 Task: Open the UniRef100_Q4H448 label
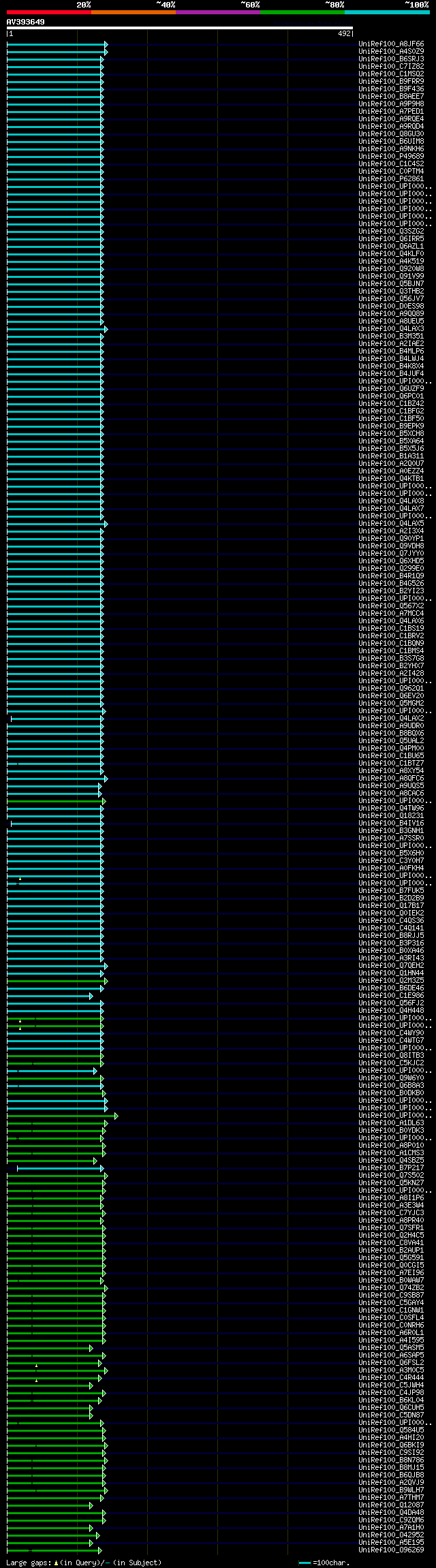[x=391, y=1011]
